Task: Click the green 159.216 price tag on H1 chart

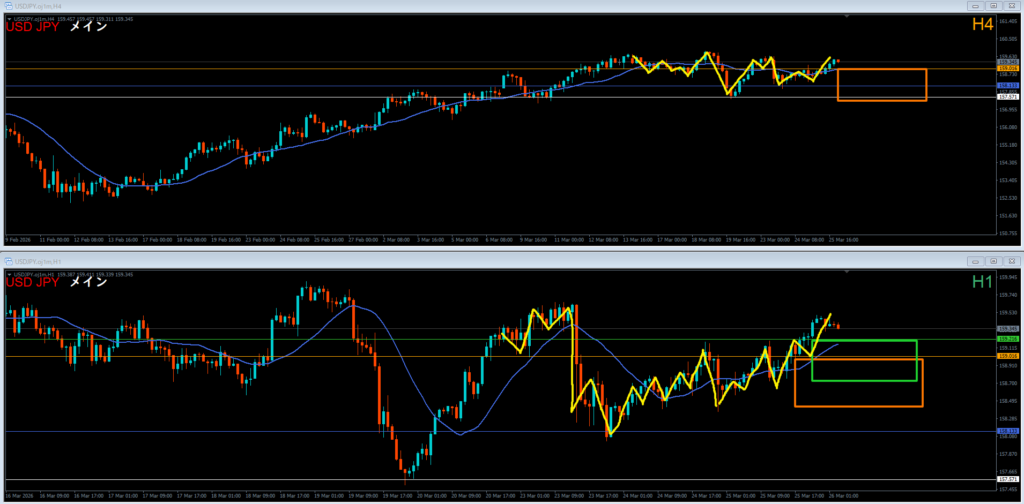Action: (x=1007, y=340)
